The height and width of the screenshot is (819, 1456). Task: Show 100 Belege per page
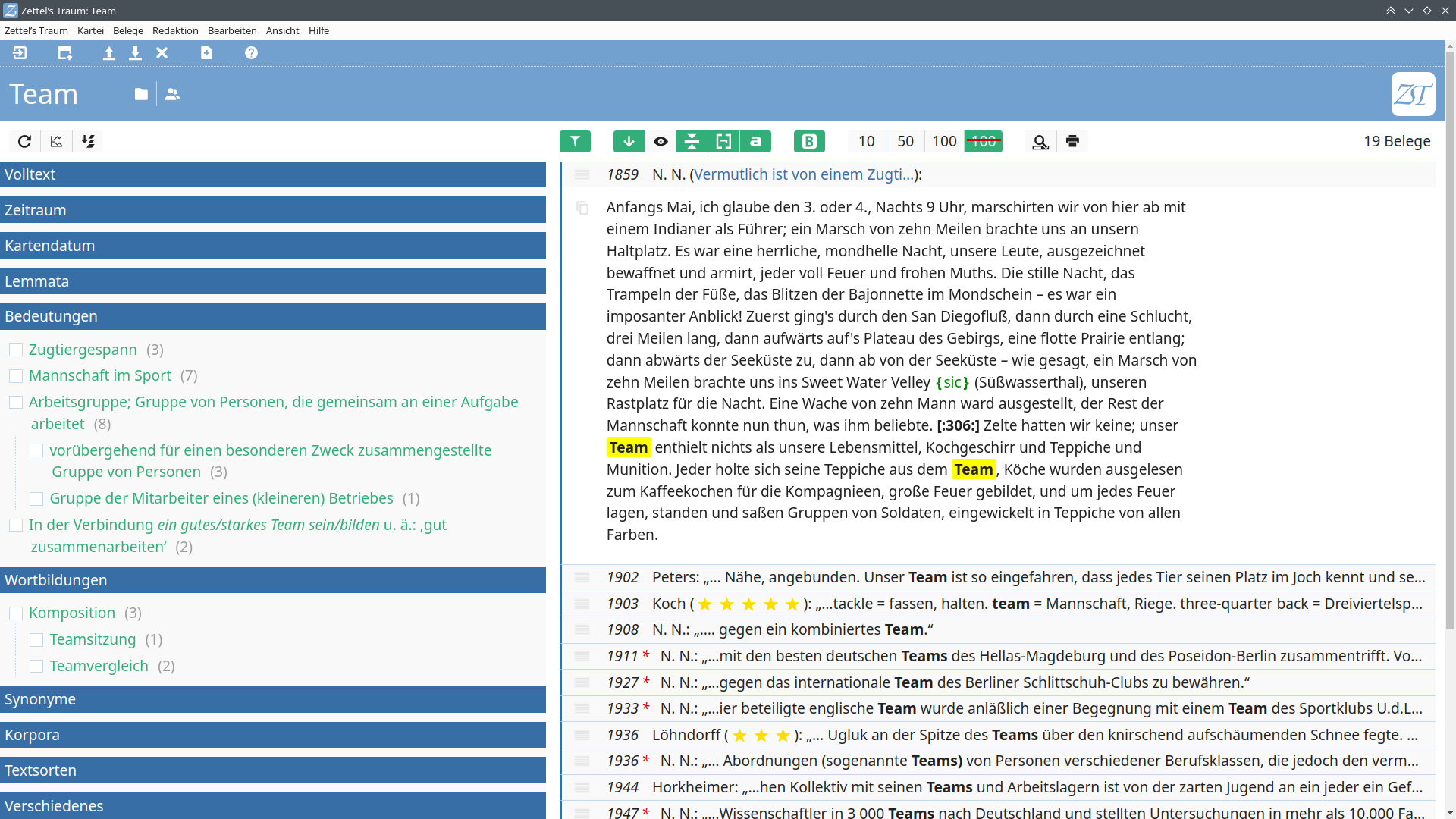click(944, 141)
